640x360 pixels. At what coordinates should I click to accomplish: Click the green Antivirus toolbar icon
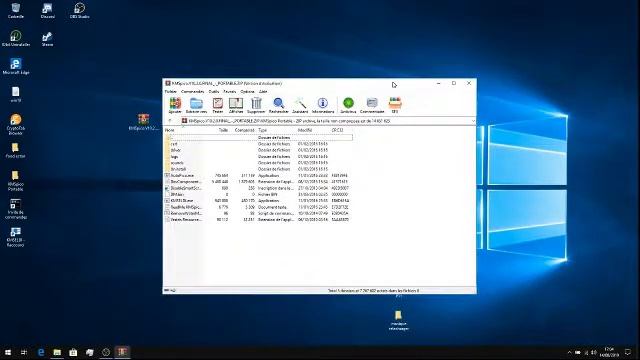pyautogui.click(x=348, y=105)
